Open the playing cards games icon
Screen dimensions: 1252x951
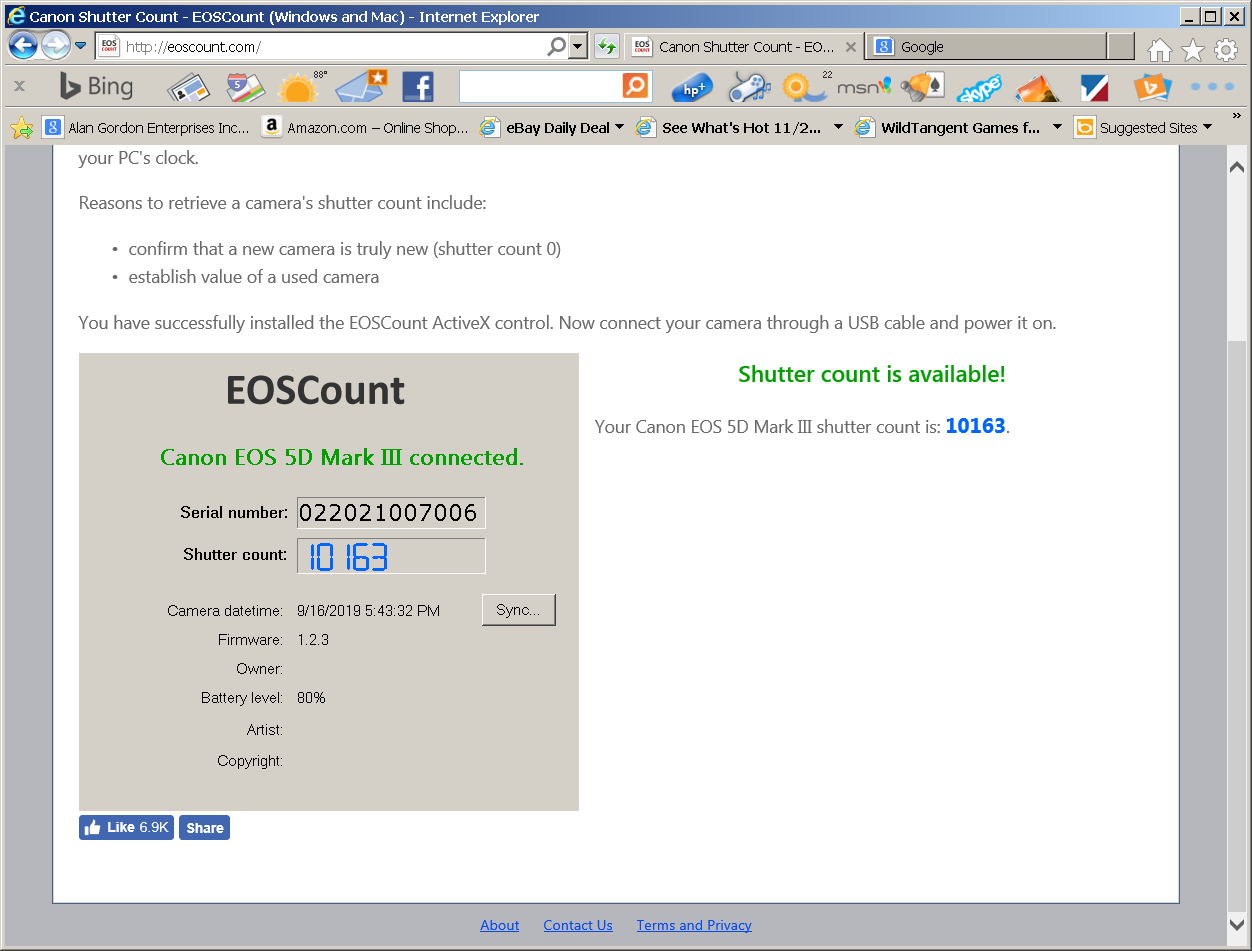[x=922, y=87]
